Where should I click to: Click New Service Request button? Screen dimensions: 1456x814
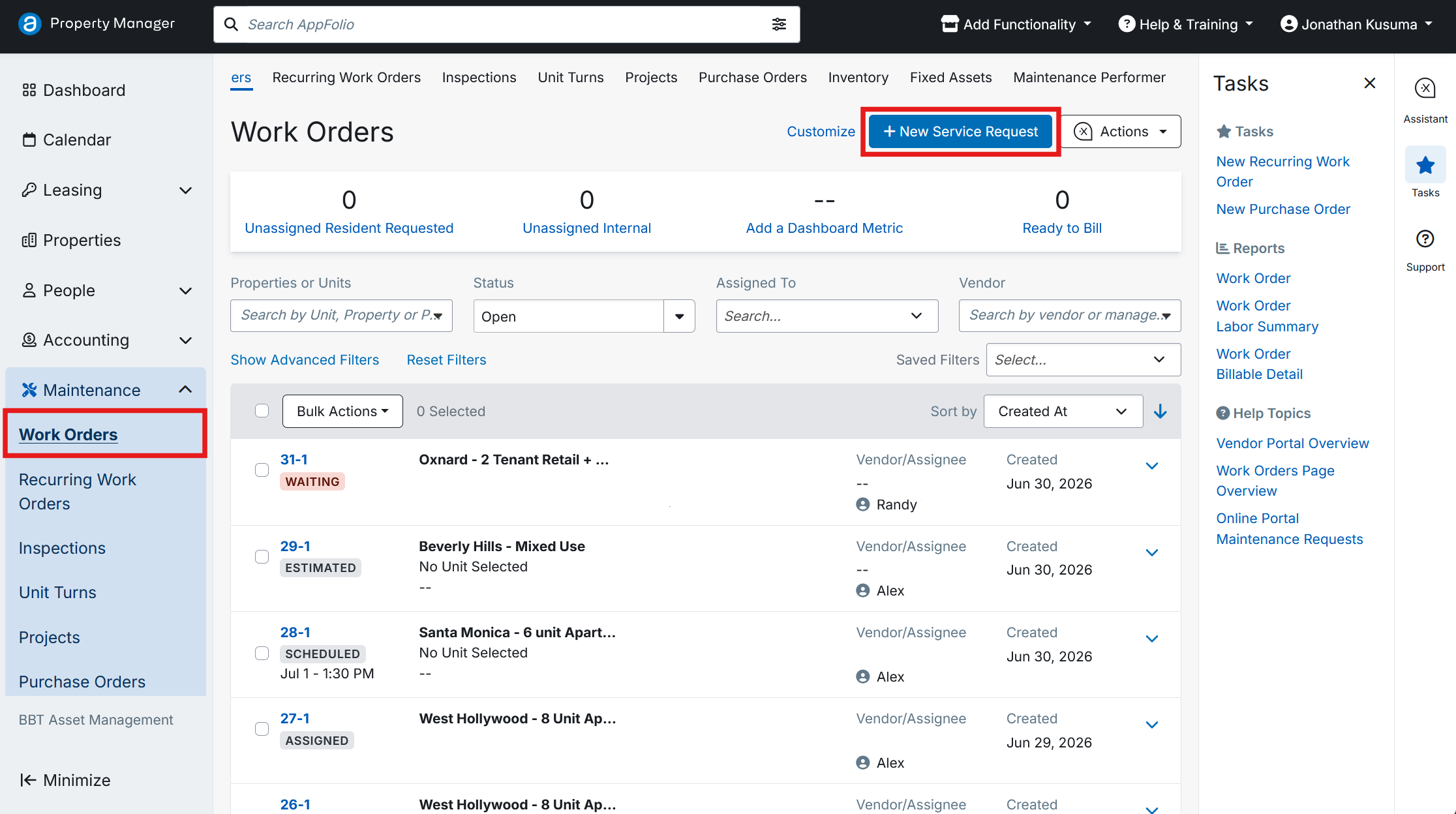pyautogui.click(x=960, y=131)
